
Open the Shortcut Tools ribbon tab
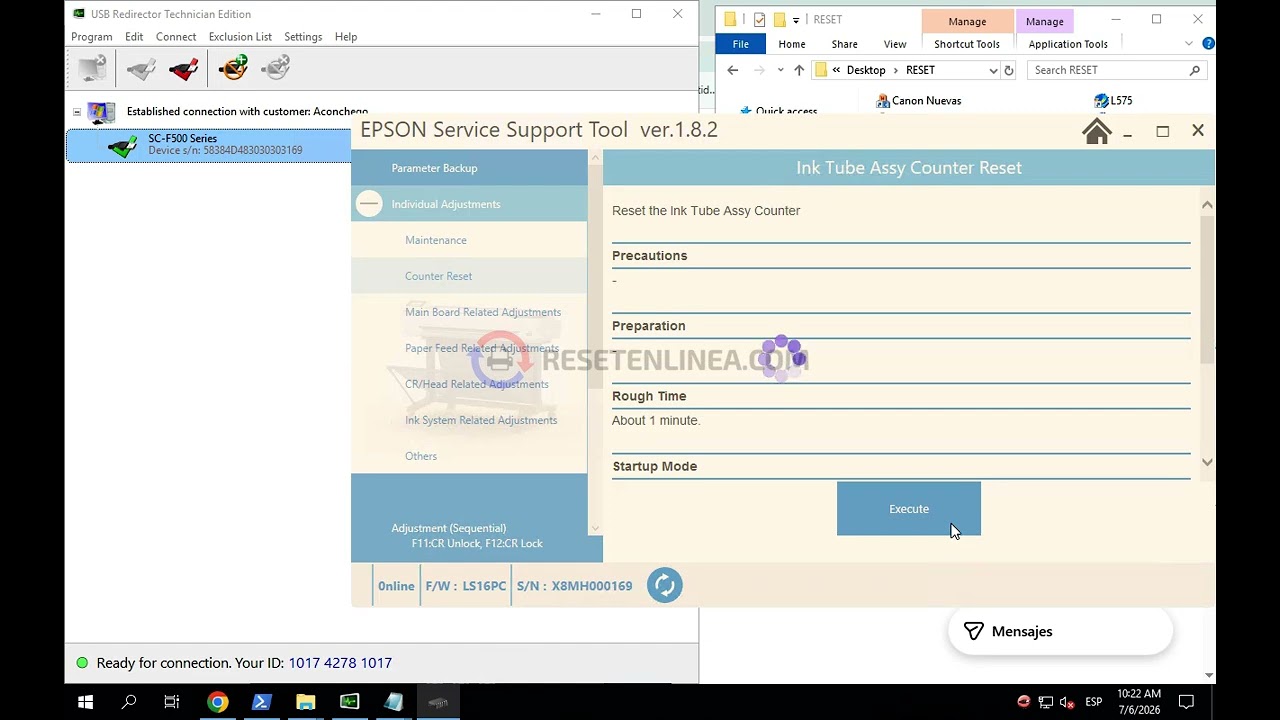[967, 44]
